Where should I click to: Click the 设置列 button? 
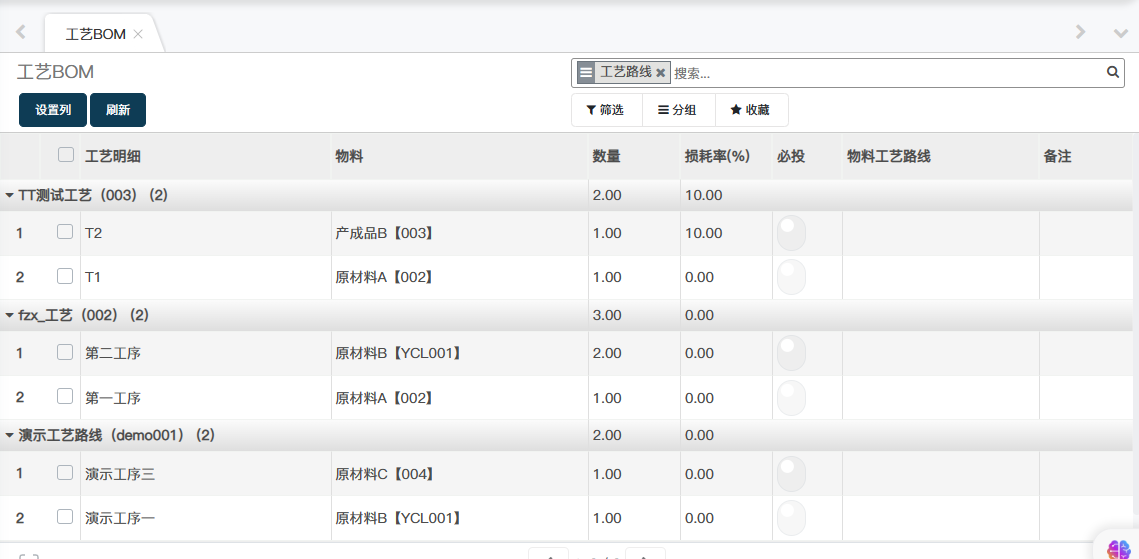coord(53,110)
